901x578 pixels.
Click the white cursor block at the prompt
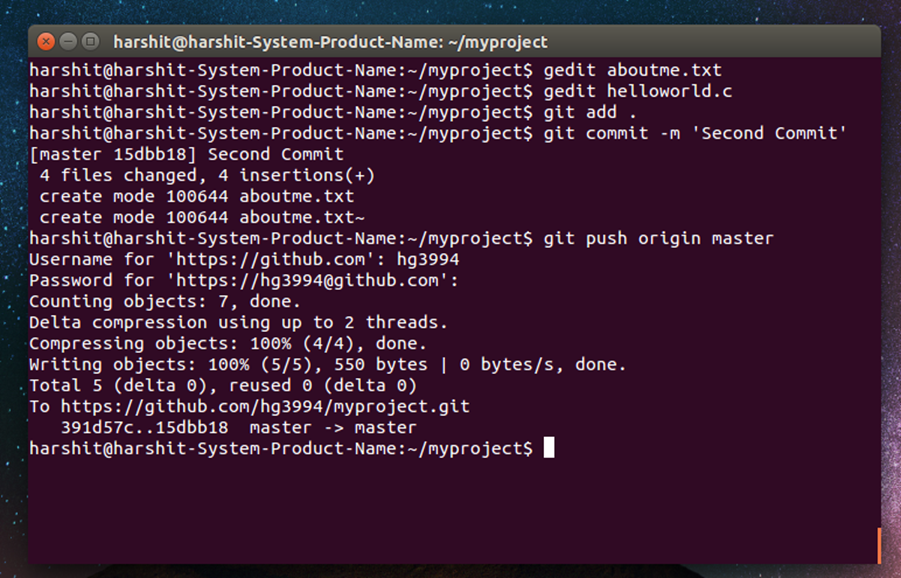pos(549,448)
